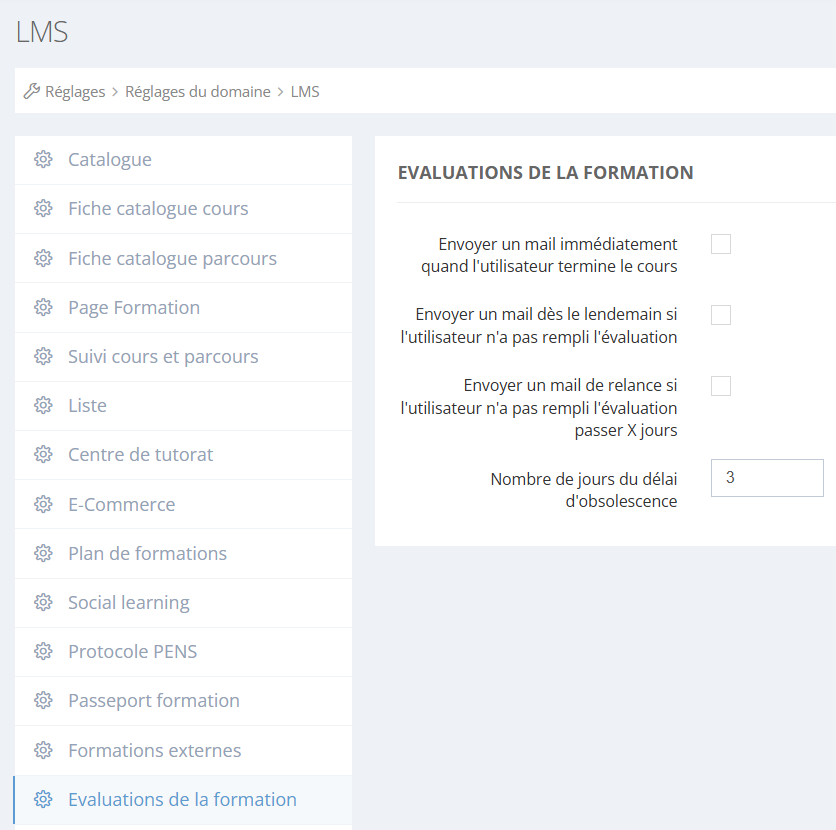Click the wrench icon in the breadcrumb
The height and width of the screenshot is (830, 836).
(x=32, y=91)
